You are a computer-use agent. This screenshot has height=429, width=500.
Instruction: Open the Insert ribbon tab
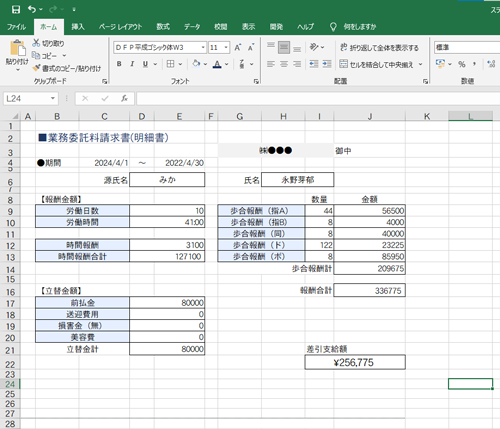tap(78, 27)
